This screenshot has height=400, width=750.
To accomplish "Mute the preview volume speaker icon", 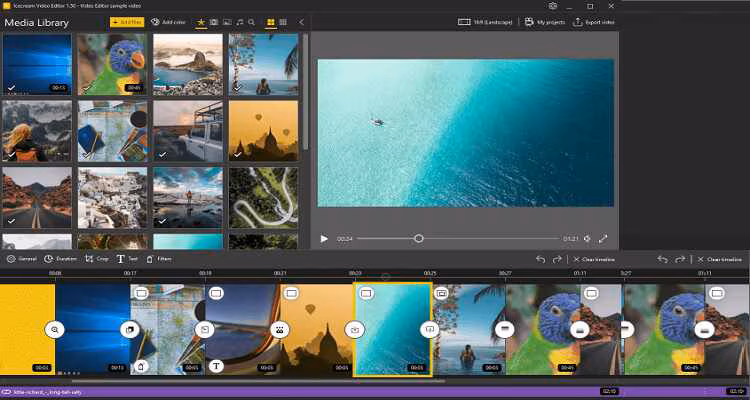I will [588, 238].
